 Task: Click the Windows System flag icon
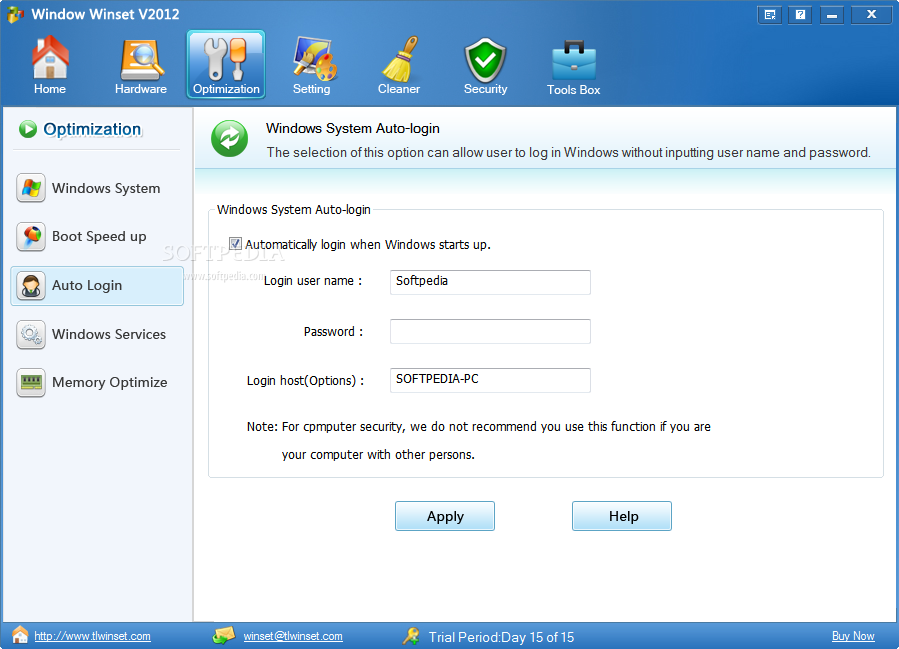pos(31,188)
